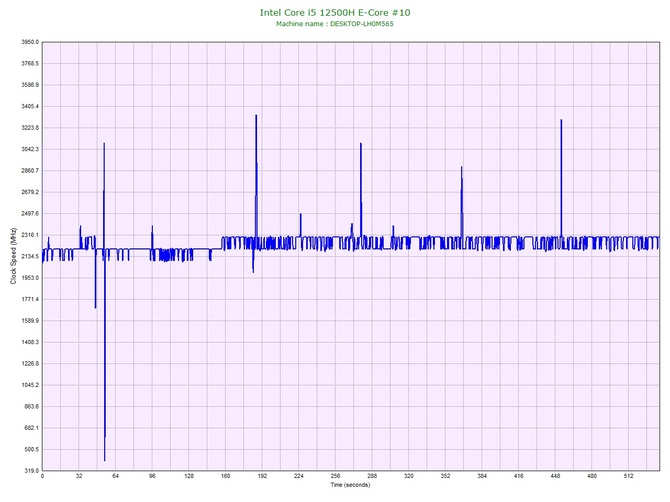Select the 2679.2 y-axis value
This screenshot has width=670, height=502.
(30, 192)
